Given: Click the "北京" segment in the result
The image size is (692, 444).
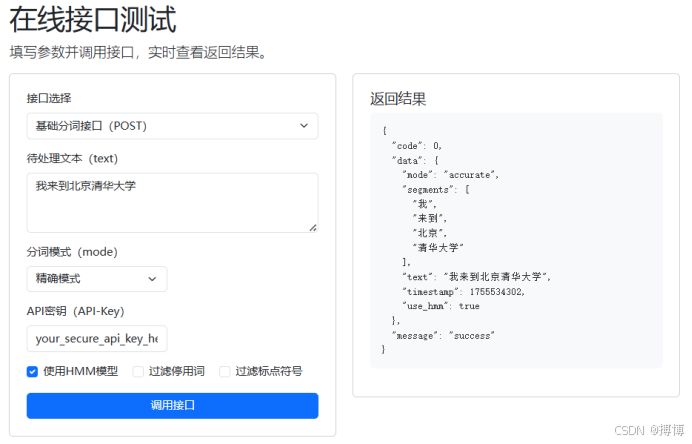Looking at the screenshot, I should click(430, 233).
